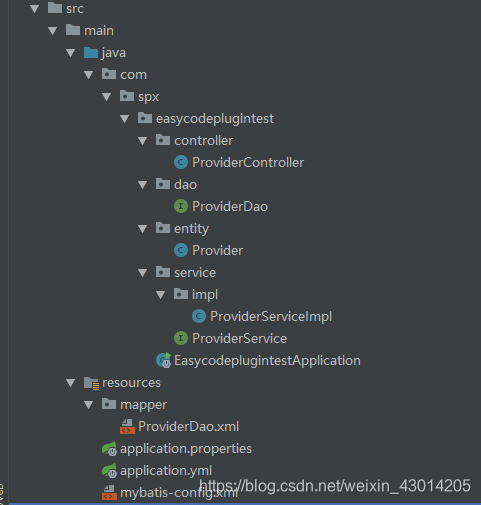This screenshot has width=481, height=505.
Task: Select the service package name
Action: [195, 273]
